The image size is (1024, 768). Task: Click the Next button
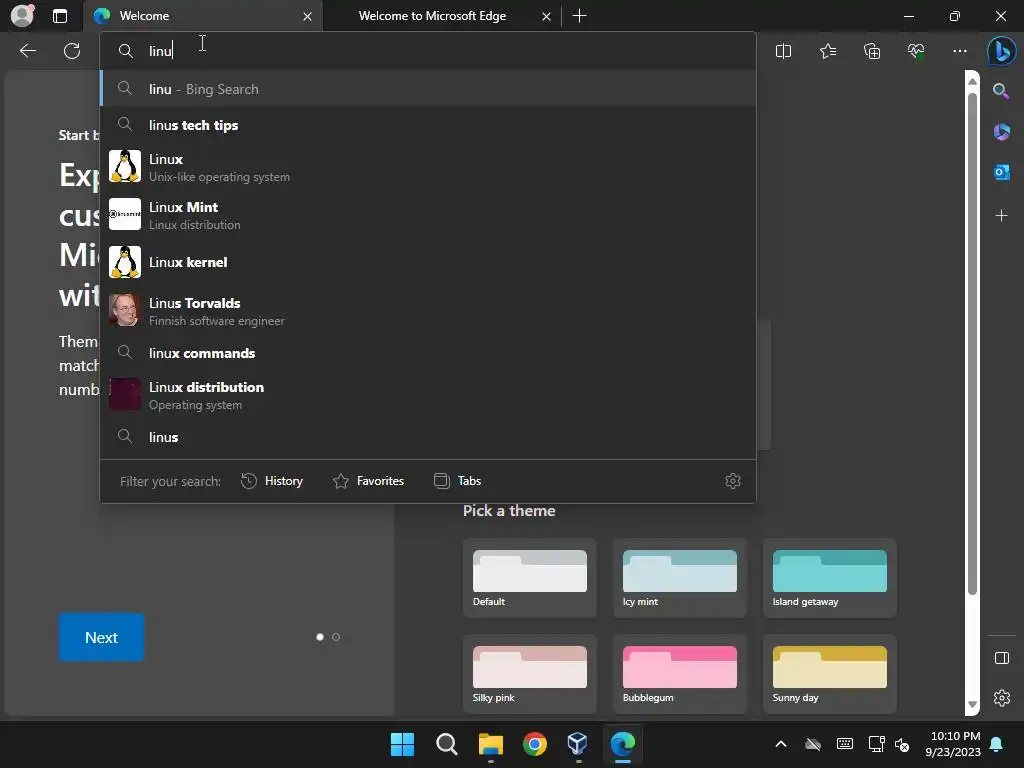[x=101, y=637]
